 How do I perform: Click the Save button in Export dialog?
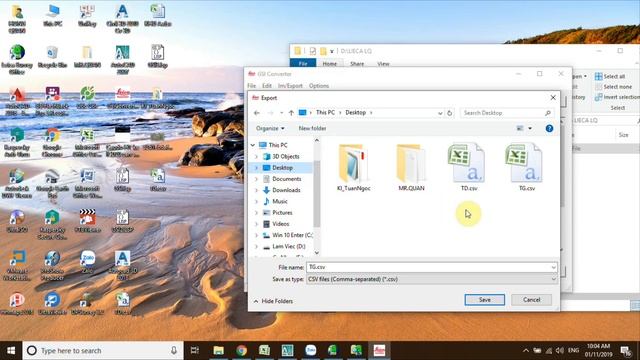click(x=484, y=300)
